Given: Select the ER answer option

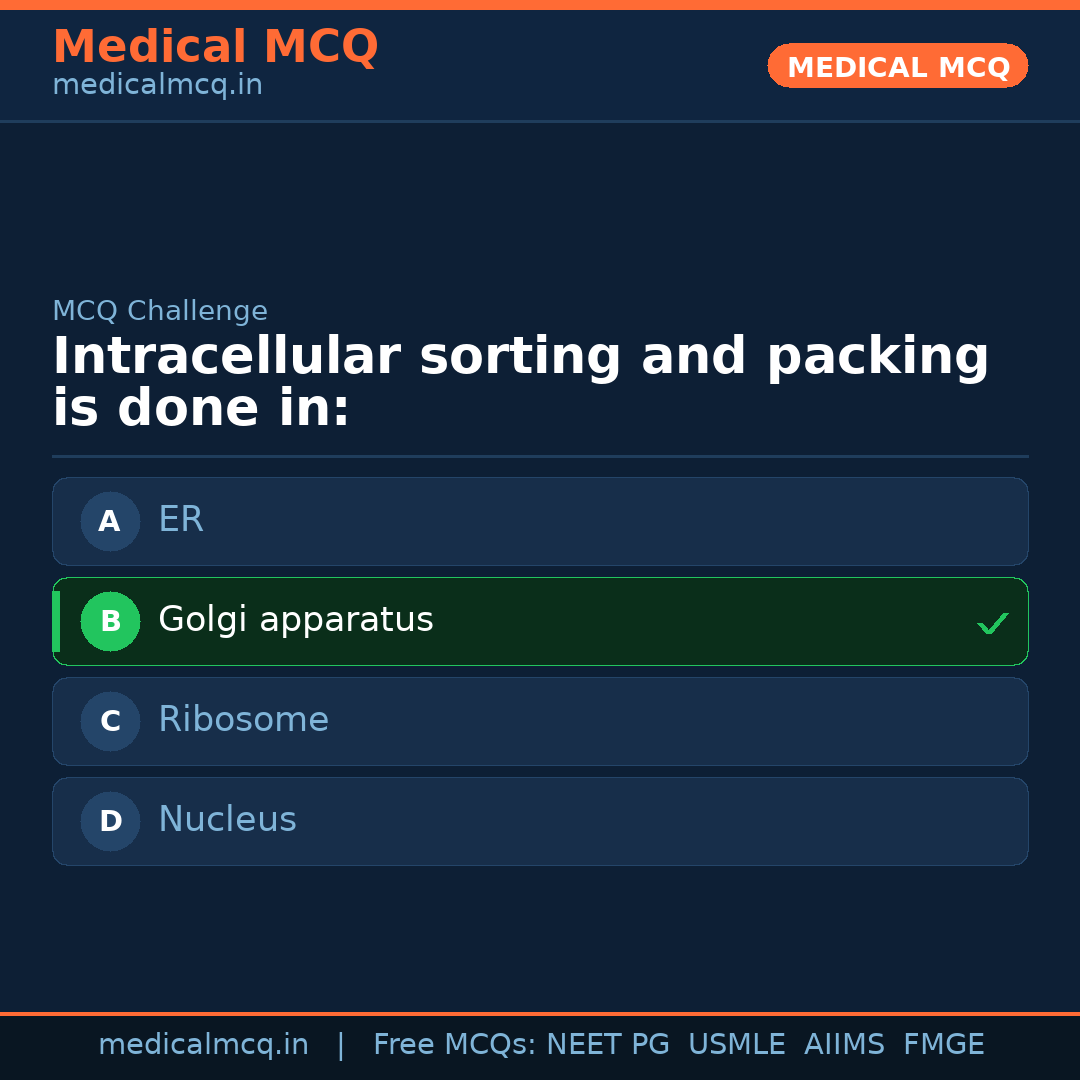Looking at the screenshot, I should (540, 521).
